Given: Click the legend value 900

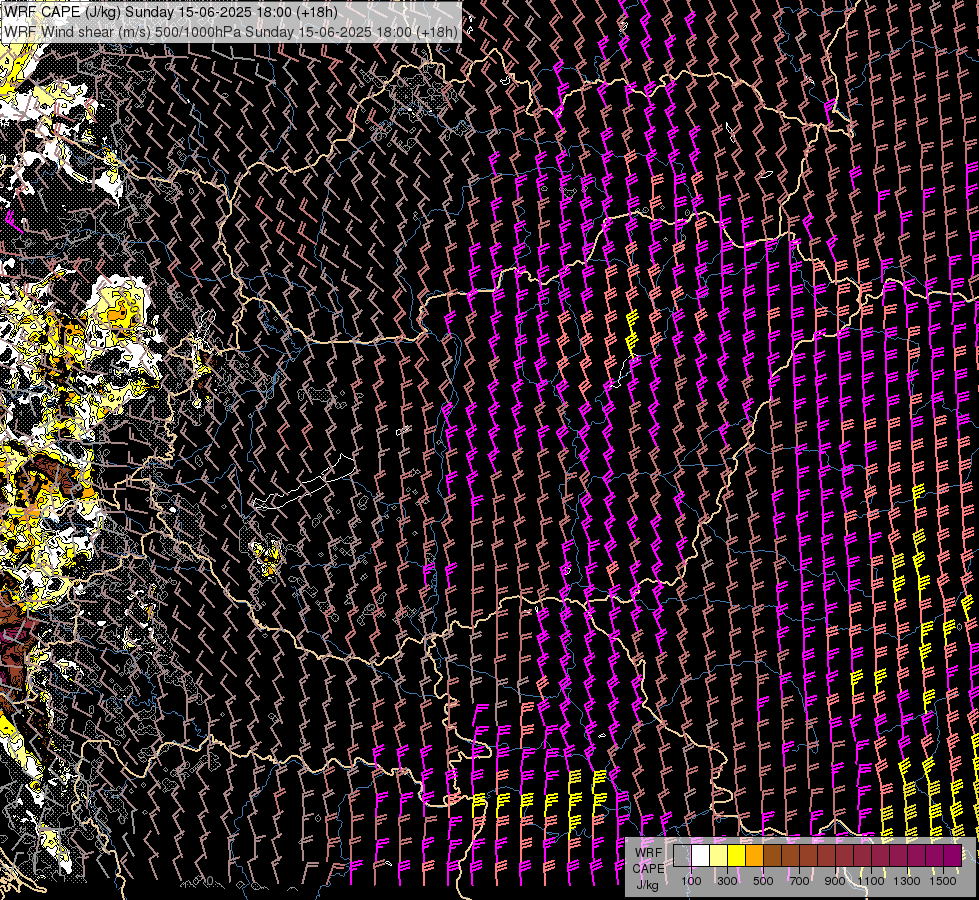Looking at the screenshot, I should click(835, 881).
